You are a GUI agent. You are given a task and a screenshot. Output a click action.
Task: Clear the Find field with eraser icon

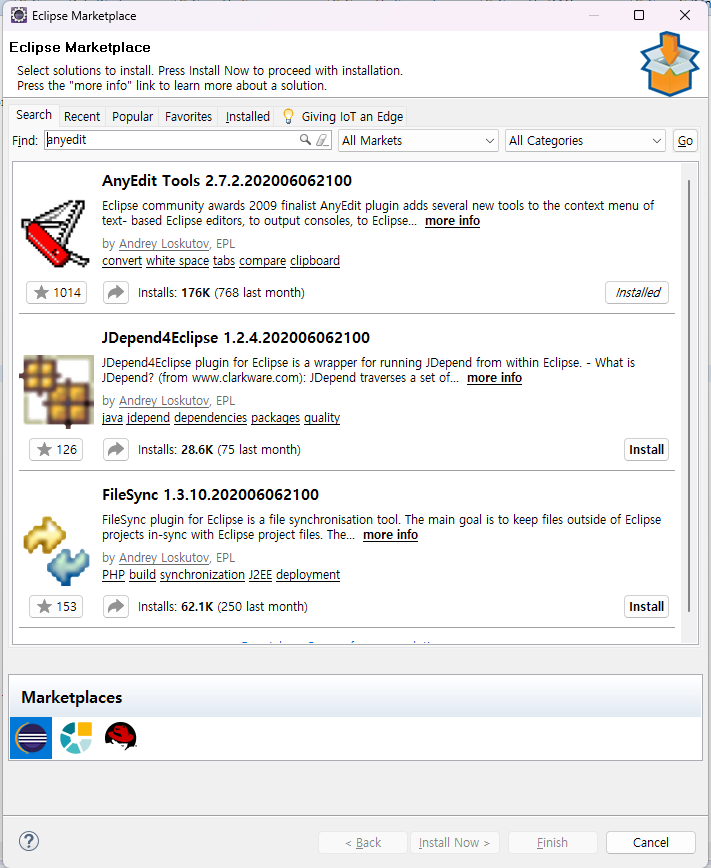pyautogui.click(x=322, y=140)
